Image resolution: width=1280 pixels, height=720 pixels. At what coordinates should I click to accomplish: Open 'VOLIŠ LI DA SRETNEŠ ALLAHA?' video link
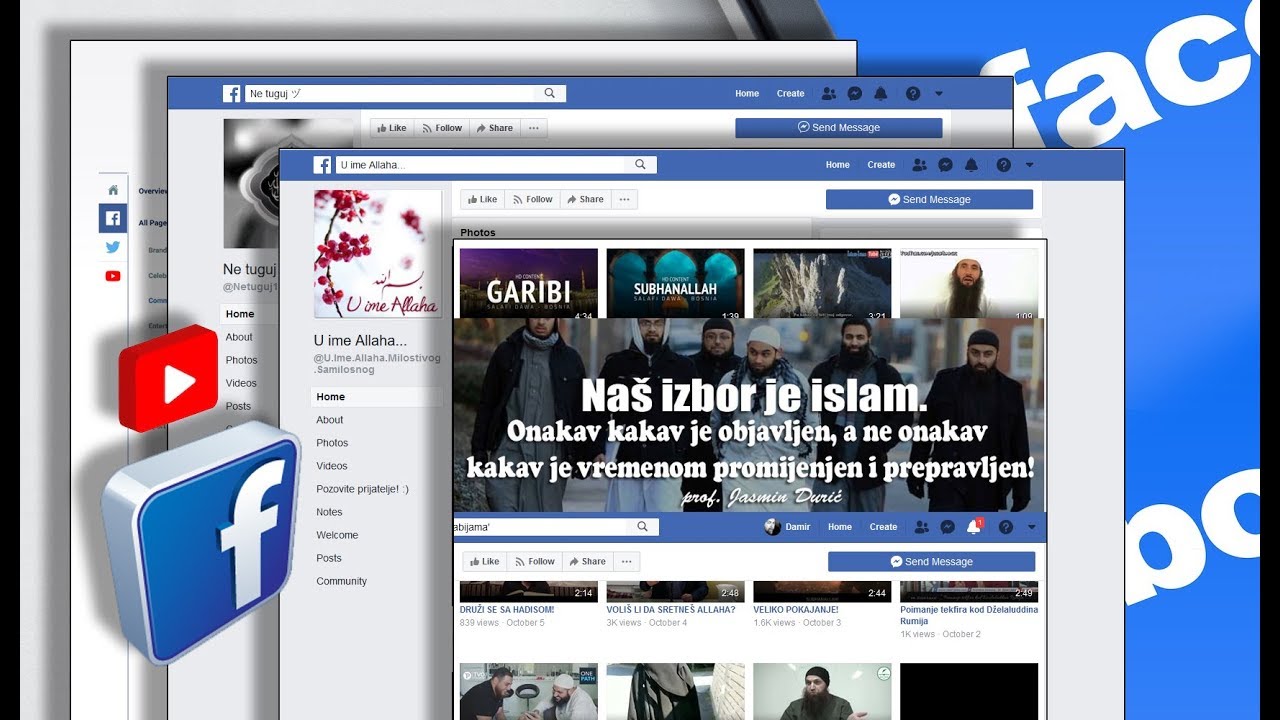671,609
